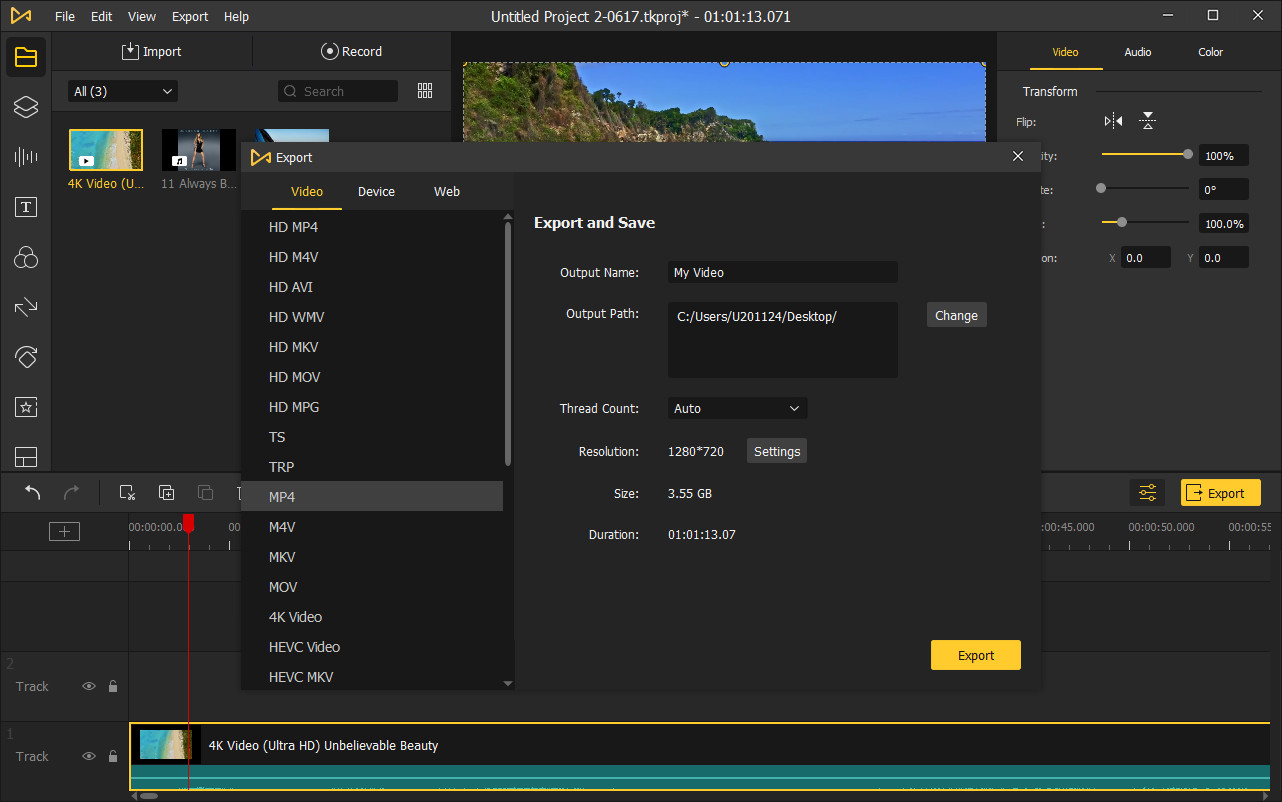This screenshot has width=1282, height=802.
Task: Open the Text titles panel
Action: (25, 207)
